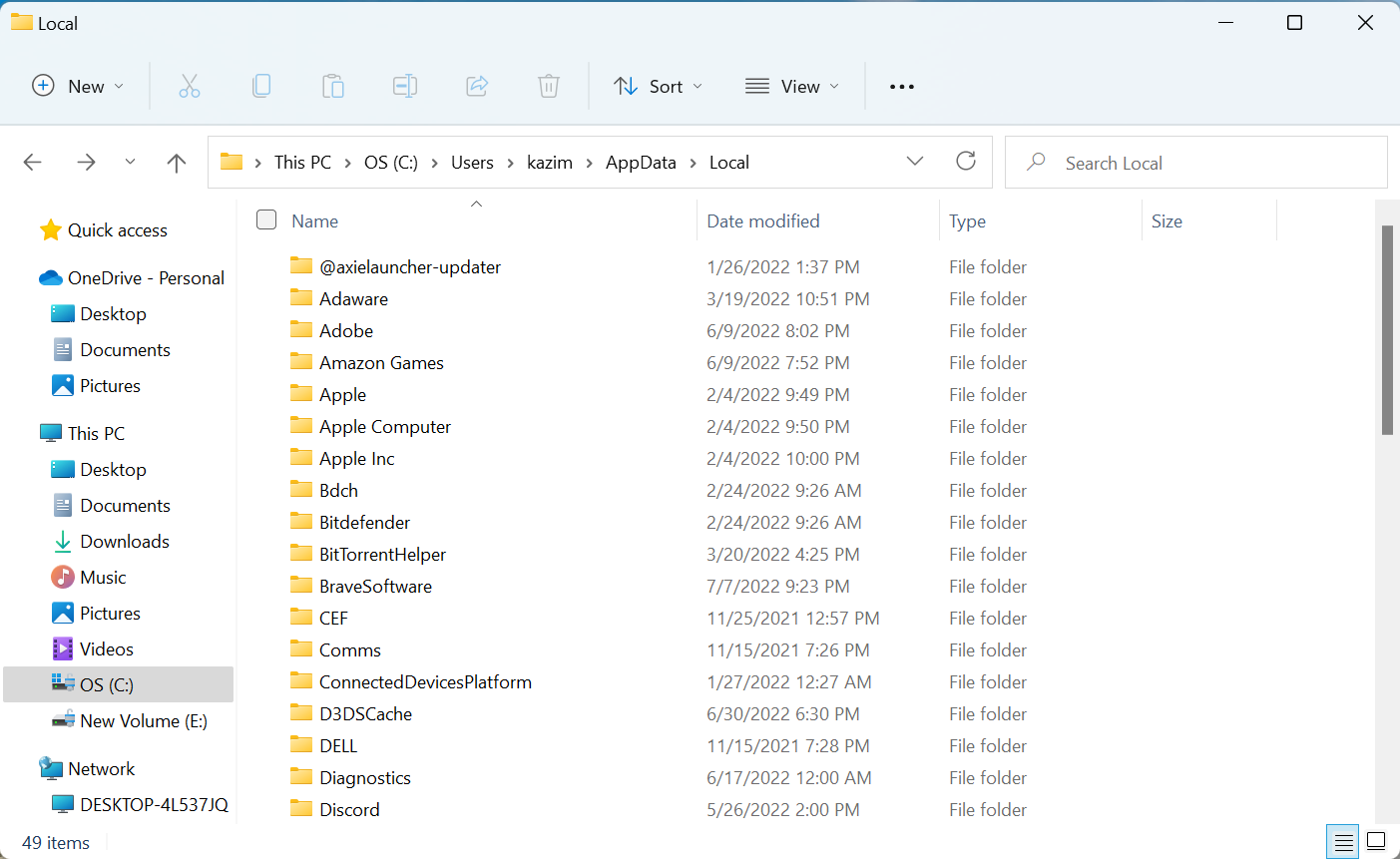Click the Share icon in toolbar
This screenshot has width=1400, height=859.
pos(477,87)
